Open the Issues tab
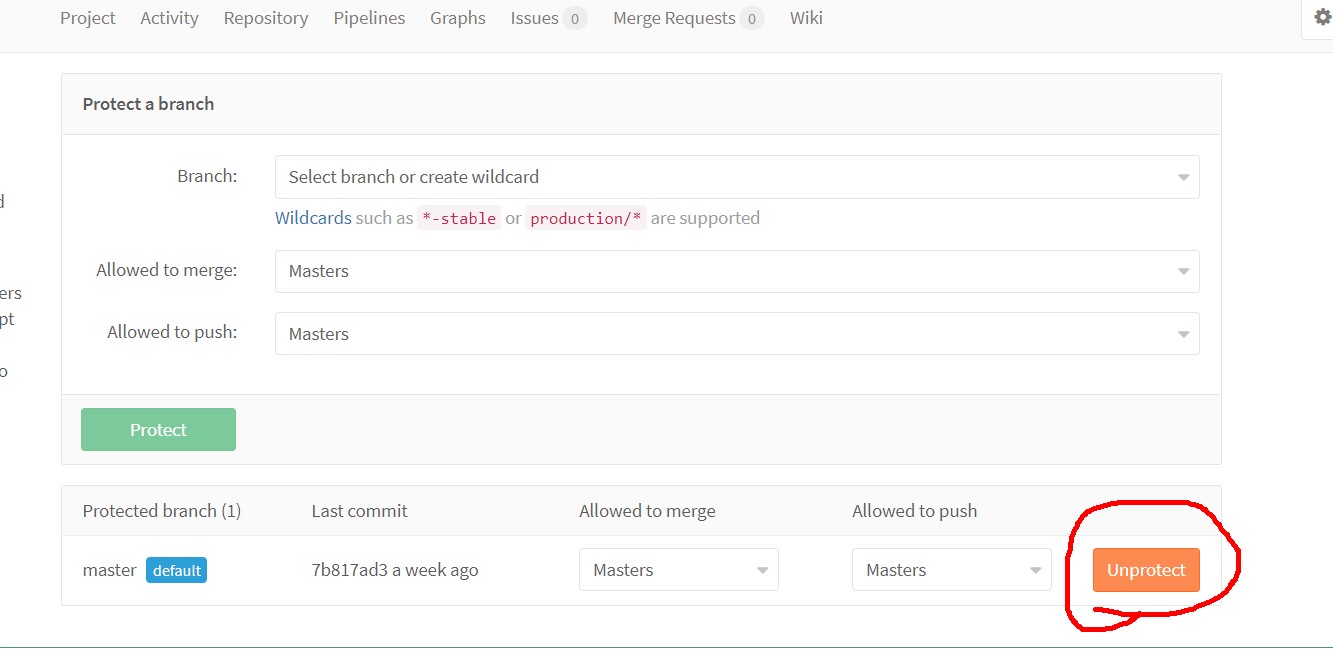The width and height of the screenshot is (1333, 651). click(x=534, y=18)
